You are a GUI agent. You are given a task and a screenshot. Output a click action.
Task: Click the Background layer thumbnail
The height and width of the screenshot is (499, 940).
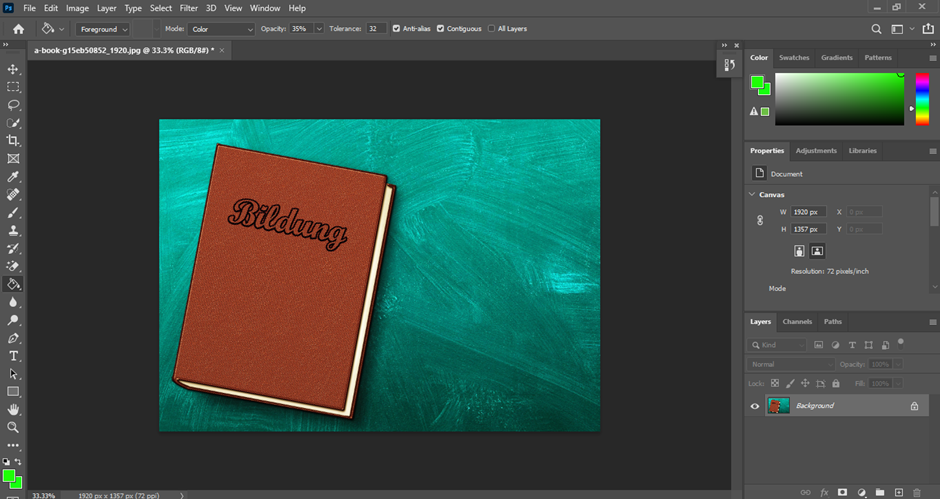click(779, 406)
